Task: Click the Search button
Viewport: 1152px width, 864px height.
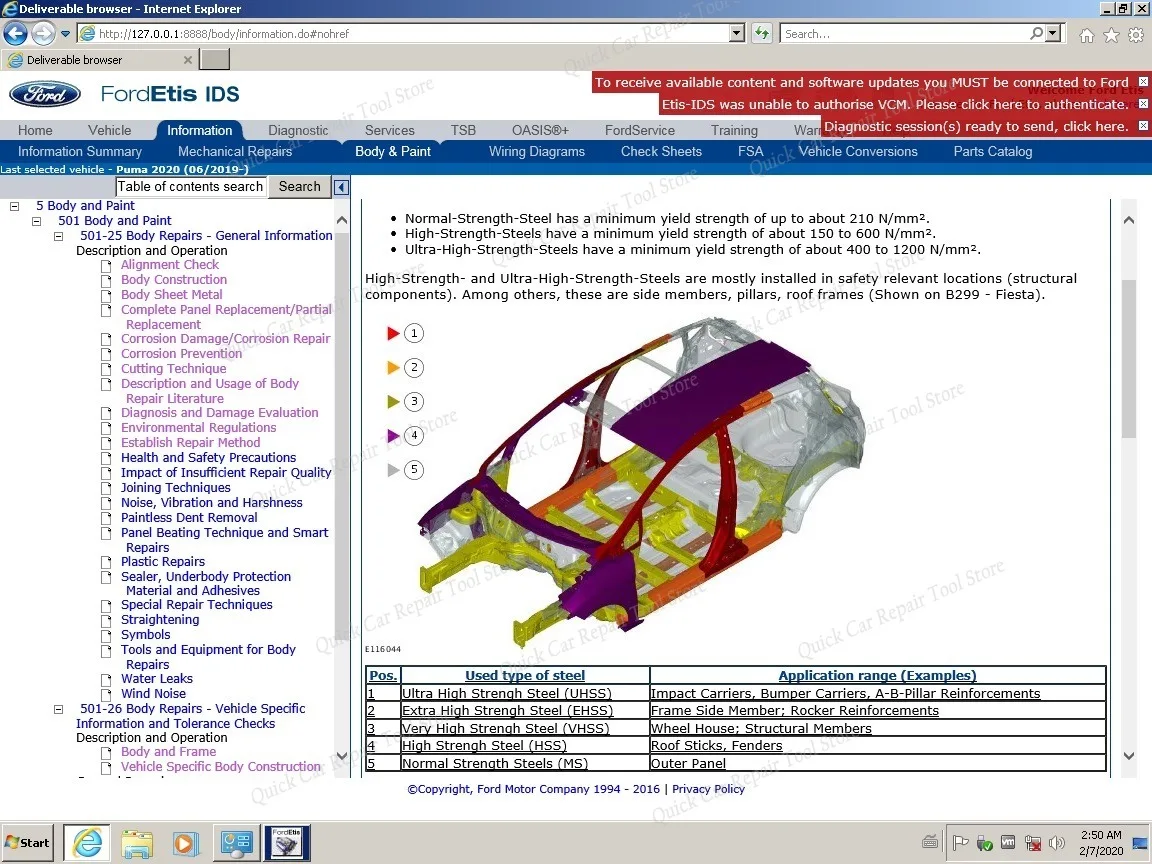Action: click(299, 186)
